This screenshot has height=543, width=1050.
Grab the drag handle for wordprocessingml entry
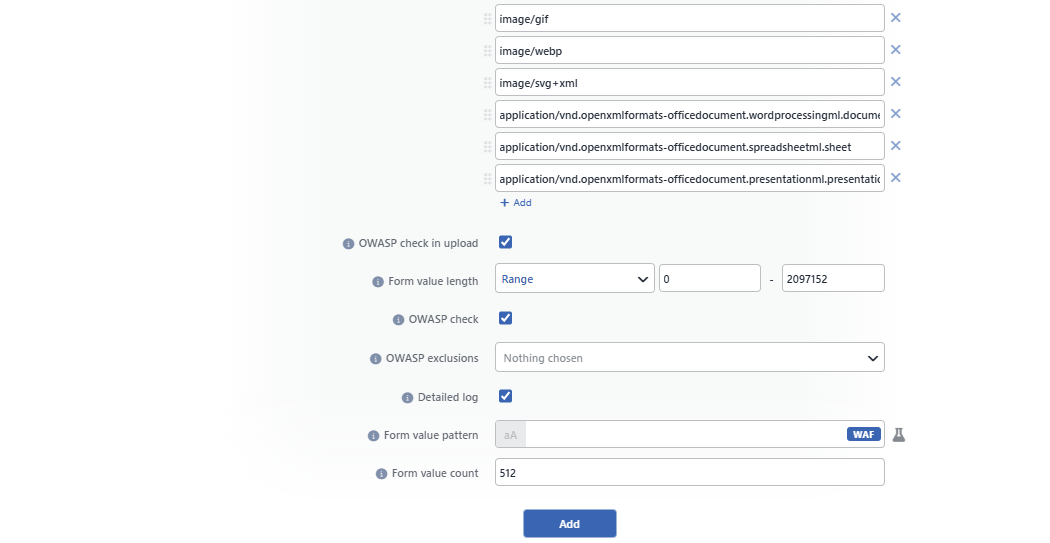click(x=488, y=115)
